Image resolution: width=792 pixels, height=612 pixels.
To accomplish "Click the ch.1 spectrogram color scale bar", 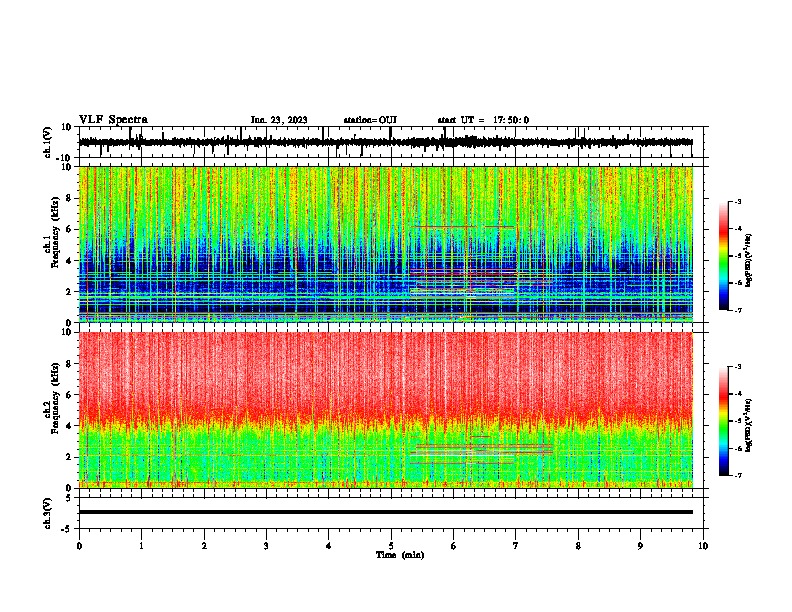I will (x=723, y=256).
